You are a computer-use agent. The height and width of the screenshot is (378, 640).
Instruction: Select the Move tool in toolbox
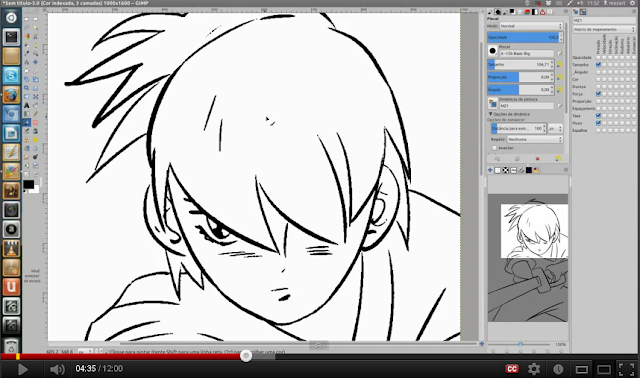[36, 62]
